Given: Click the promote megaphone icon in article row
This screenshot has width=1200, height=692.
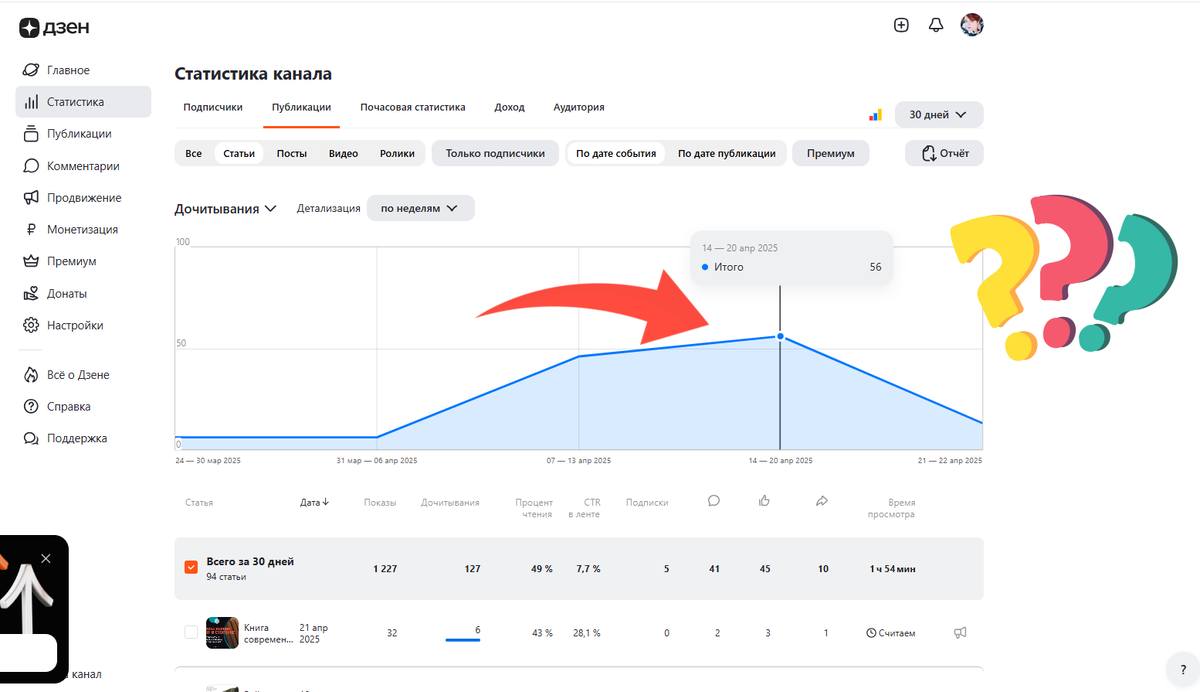Looking at the screenshot, I should [x=960, y=633].
